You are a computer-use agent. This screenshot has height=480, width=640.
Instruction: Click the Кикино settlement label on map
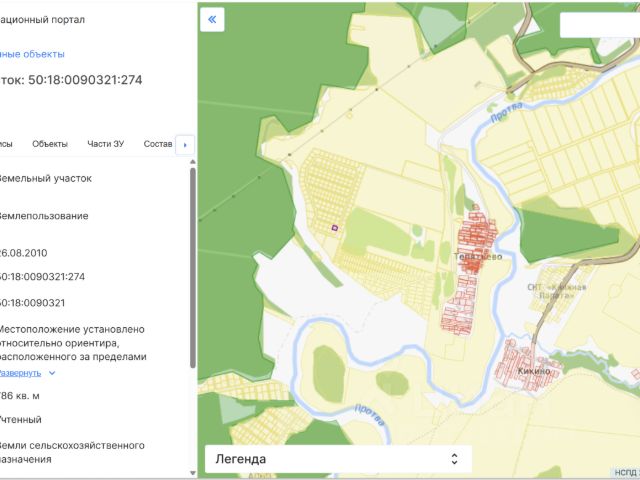click(x=534, y=371)
